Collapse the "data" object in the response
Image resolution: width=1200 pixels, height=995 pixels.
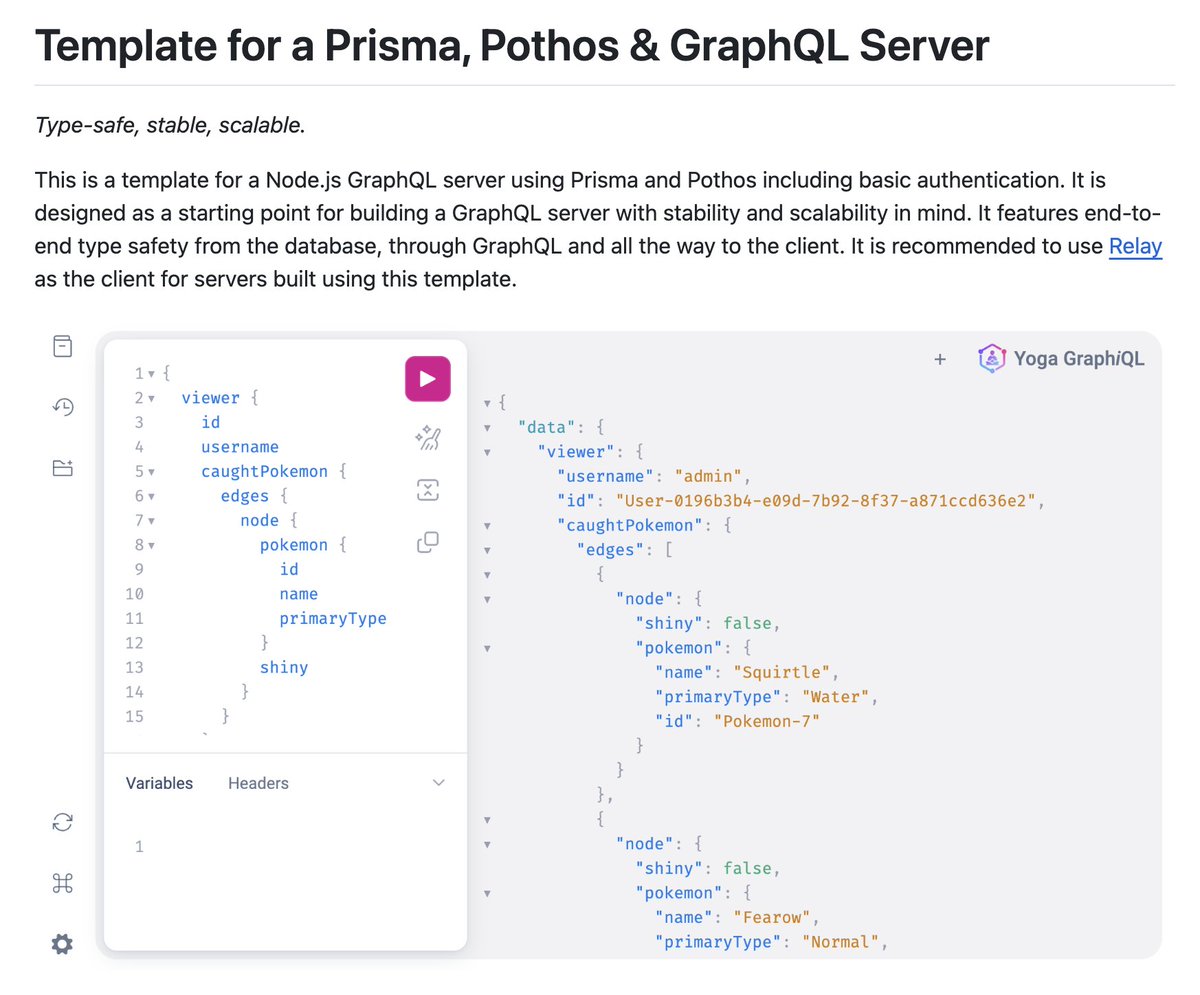(x=487, y=428)
